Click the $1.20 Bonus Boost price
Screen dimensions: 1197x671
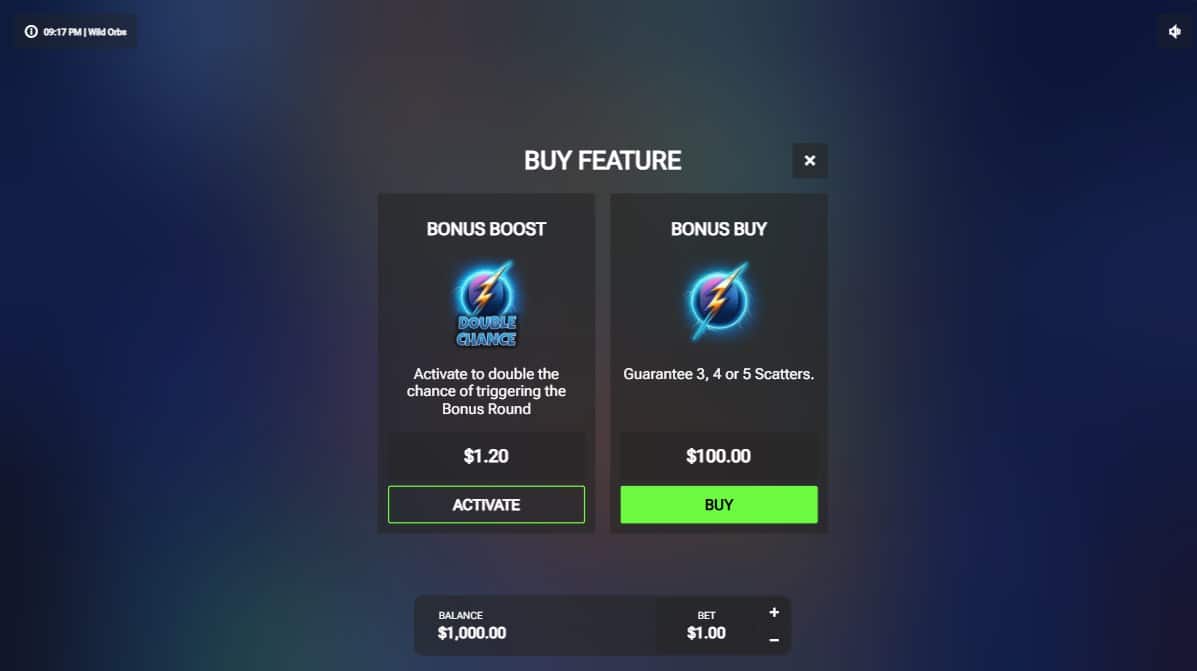tap(486, 456)
